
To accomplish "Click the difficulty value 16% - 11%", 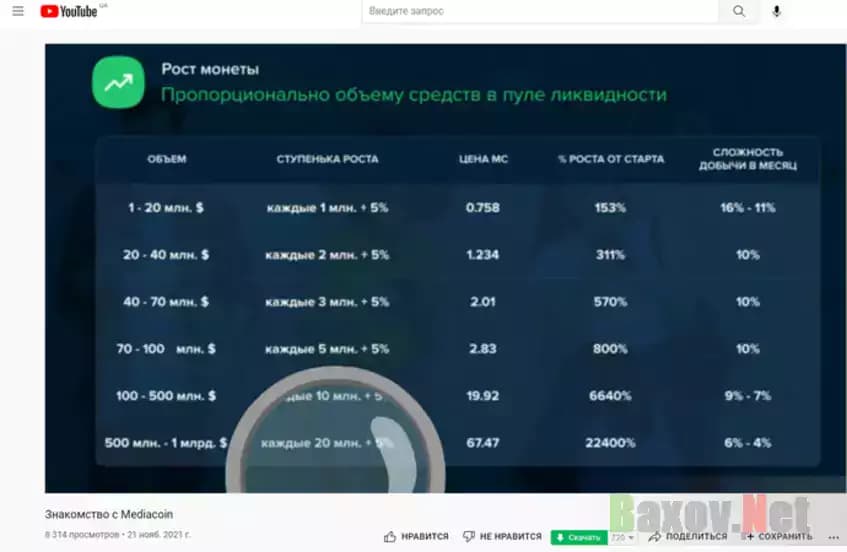I will point(748,207).
